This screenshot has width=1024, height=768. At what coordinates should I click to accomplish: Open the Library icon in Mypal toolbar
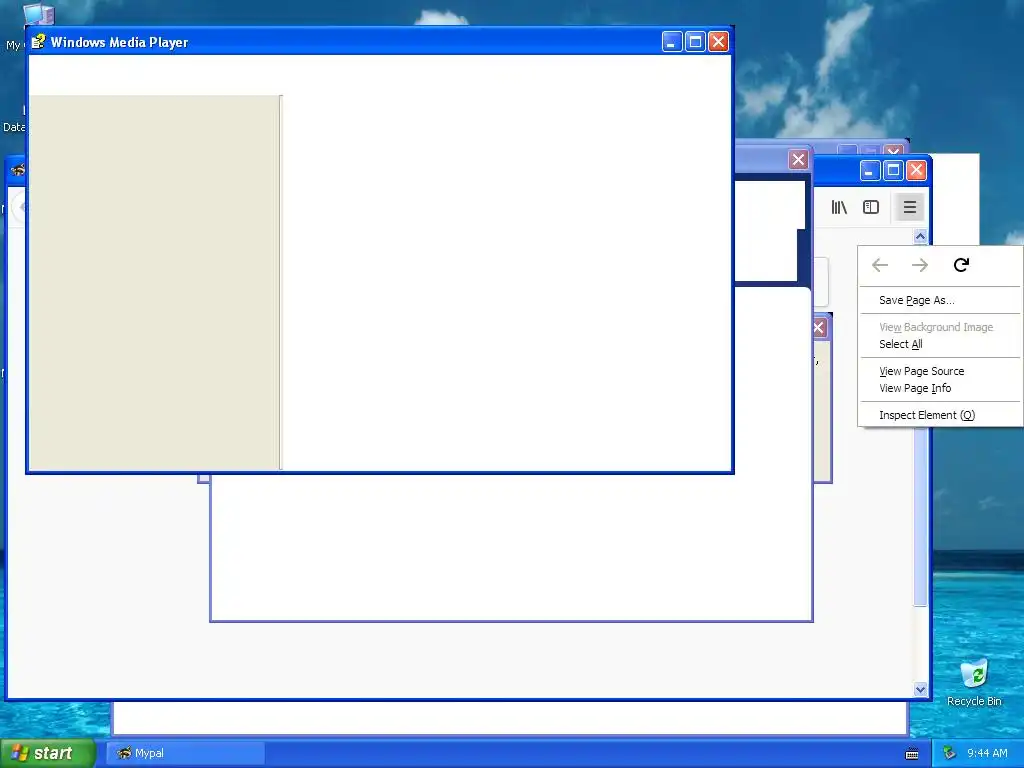click(839, 208)
